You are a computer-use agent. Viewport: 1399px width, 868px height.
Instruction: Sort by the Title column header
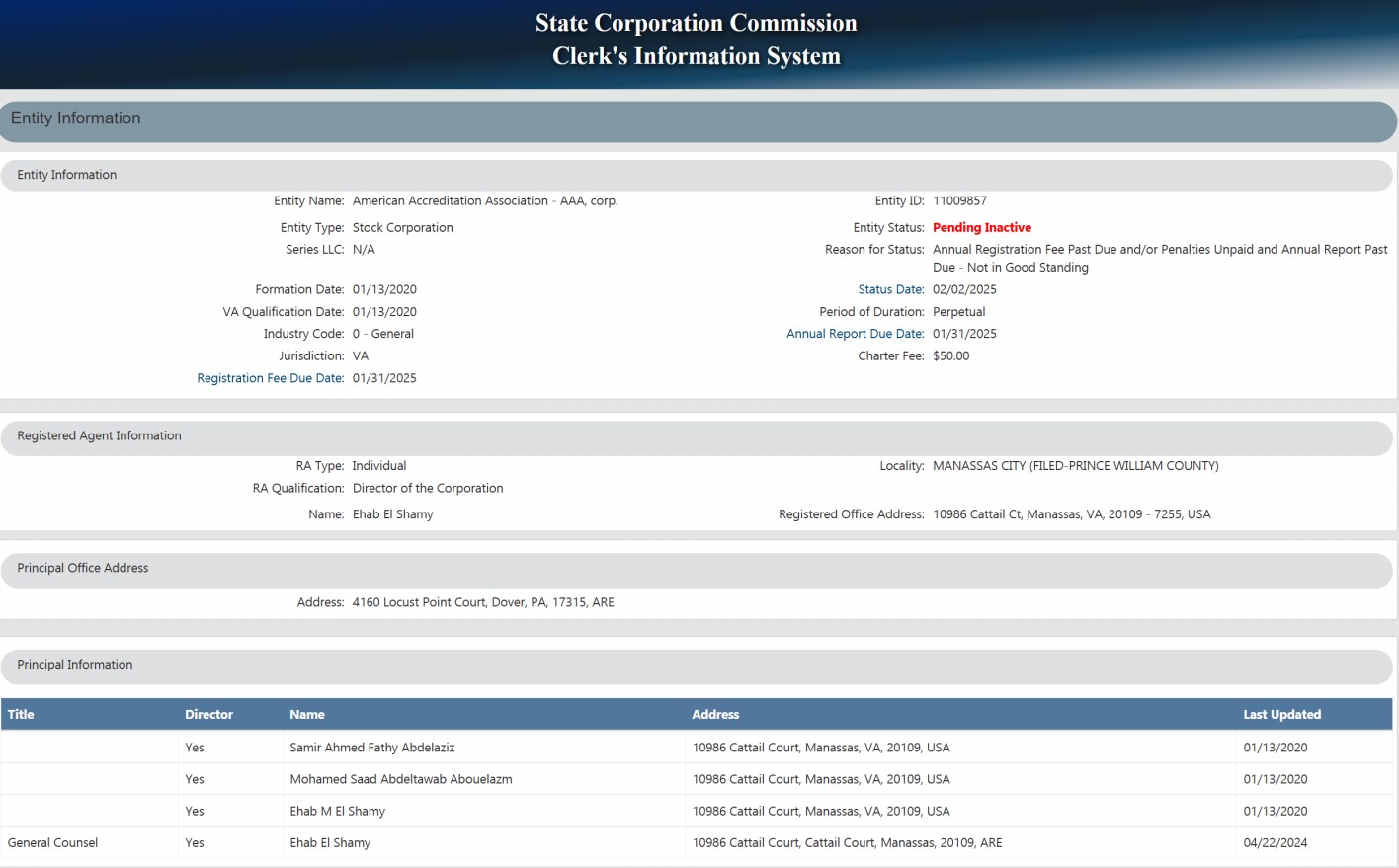21,714
